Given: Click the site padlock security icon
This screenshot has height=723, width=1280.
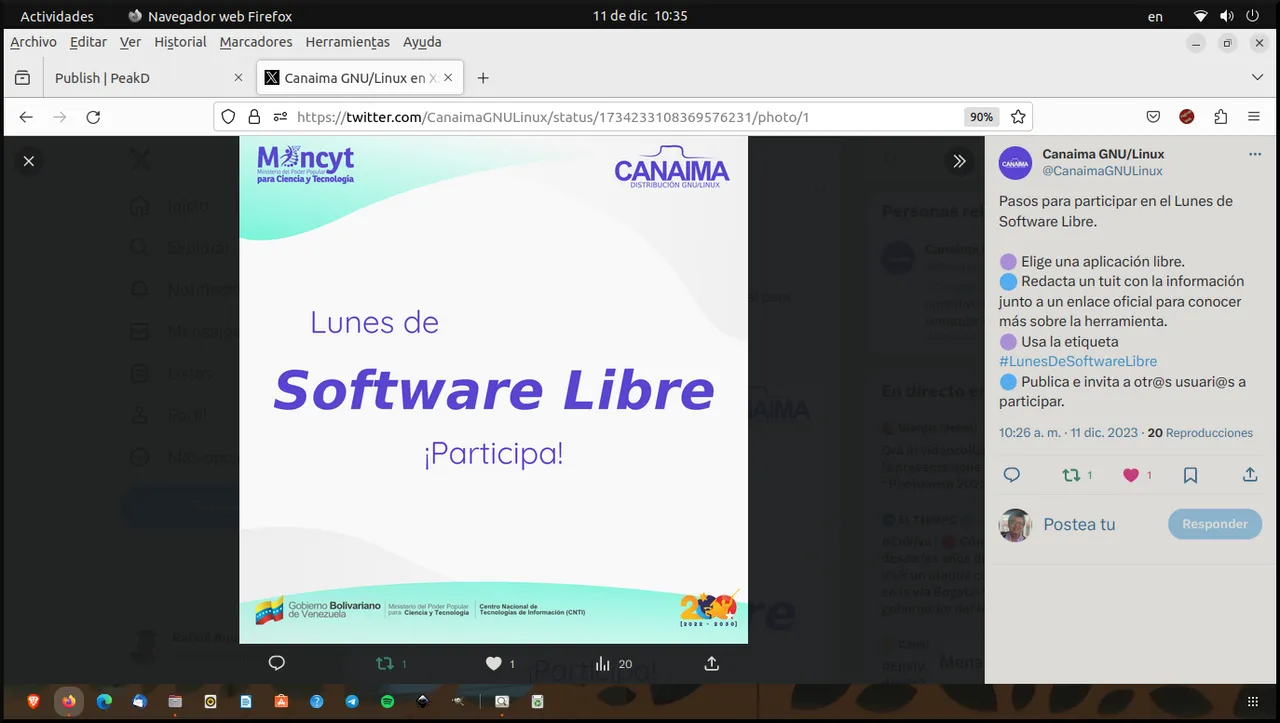Looking at the screenshot, I should 254,117.
